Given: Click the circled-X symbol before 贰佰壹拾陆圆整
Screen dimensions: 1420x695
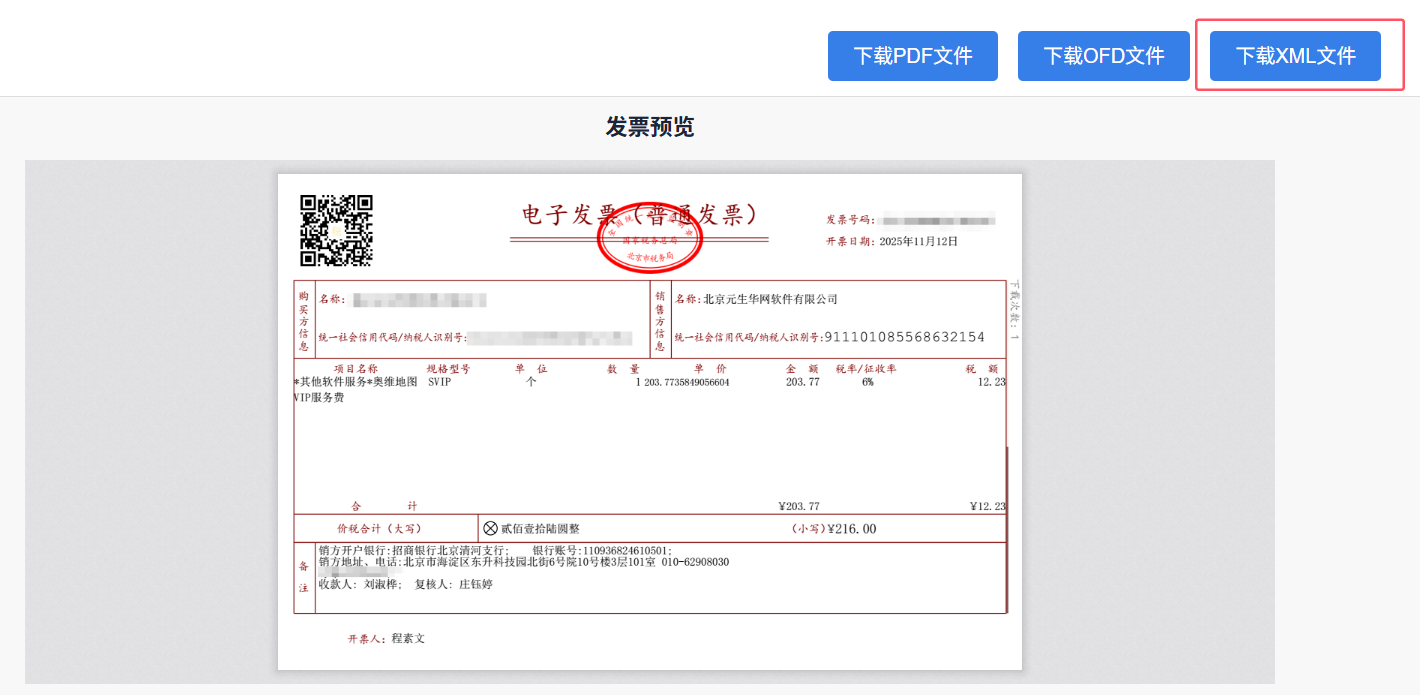Looking at the screenshot, I should click(490, 528).
